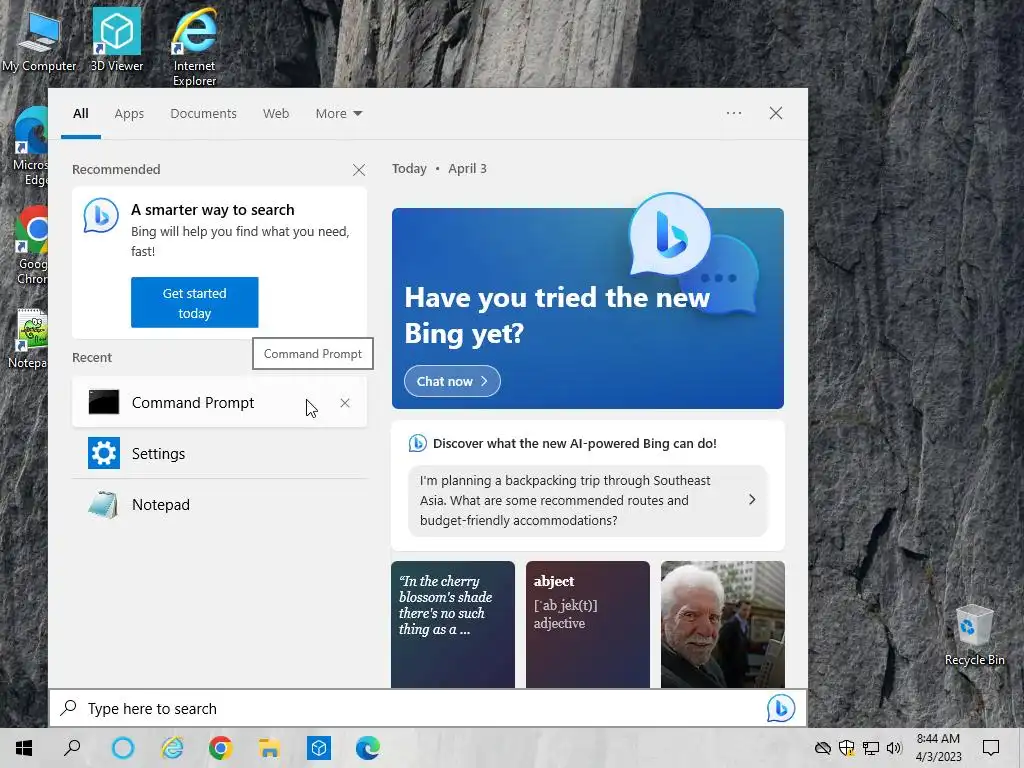Expand the More dropdown

[x=338, y=114]
